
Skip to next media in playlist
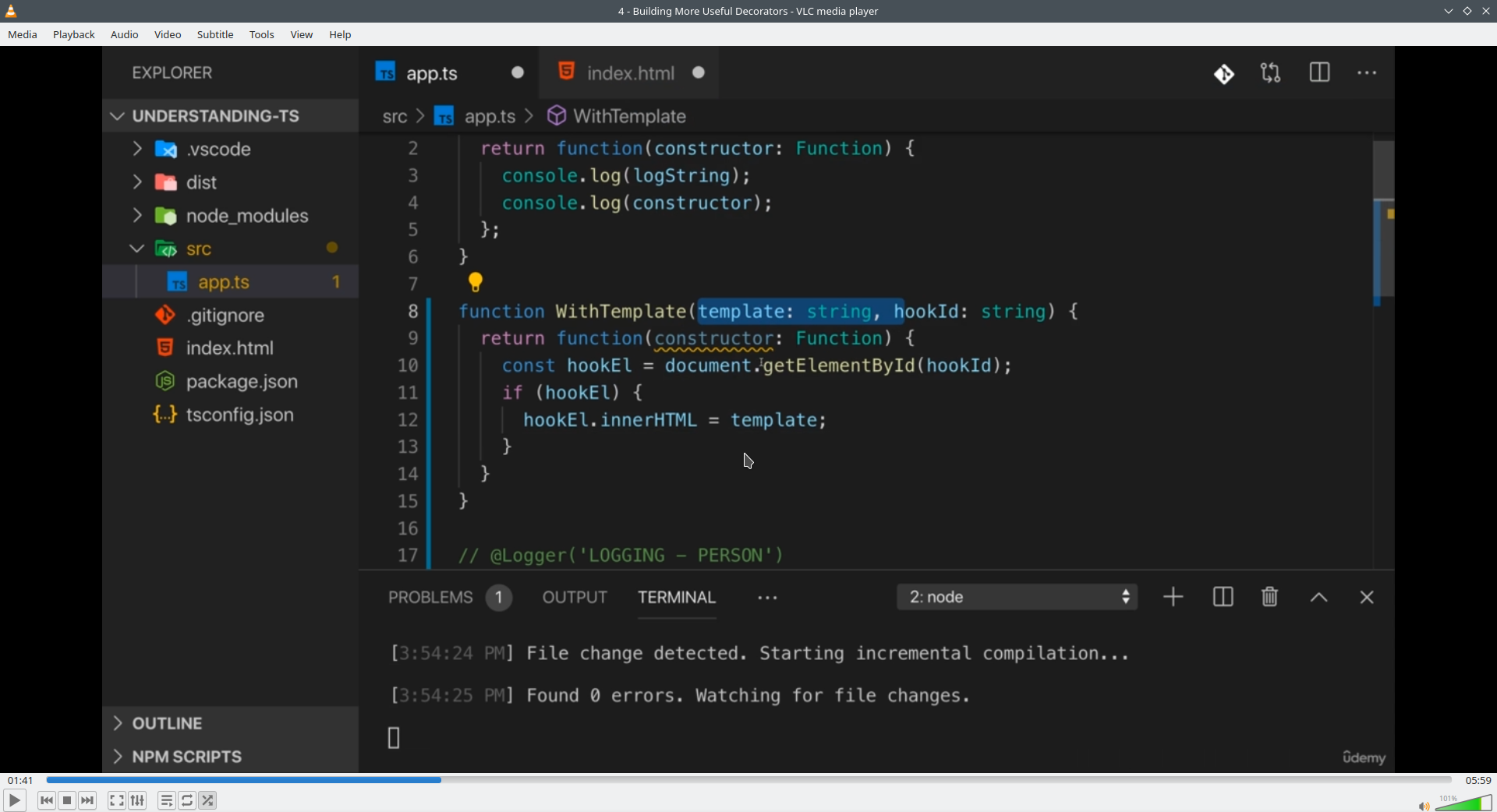(88, 800)
